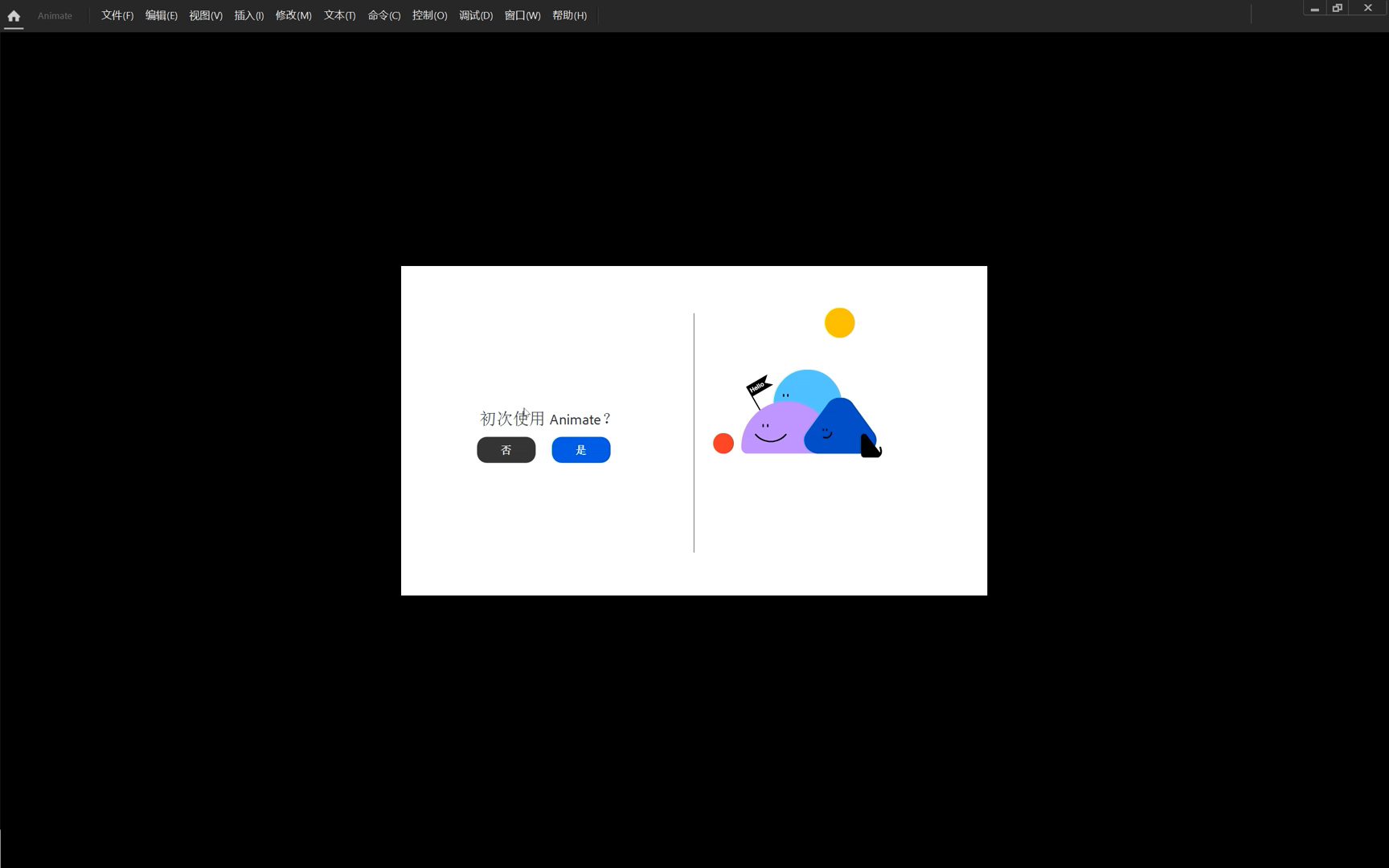Open the 文本(T) menu

tap(339, 15)
